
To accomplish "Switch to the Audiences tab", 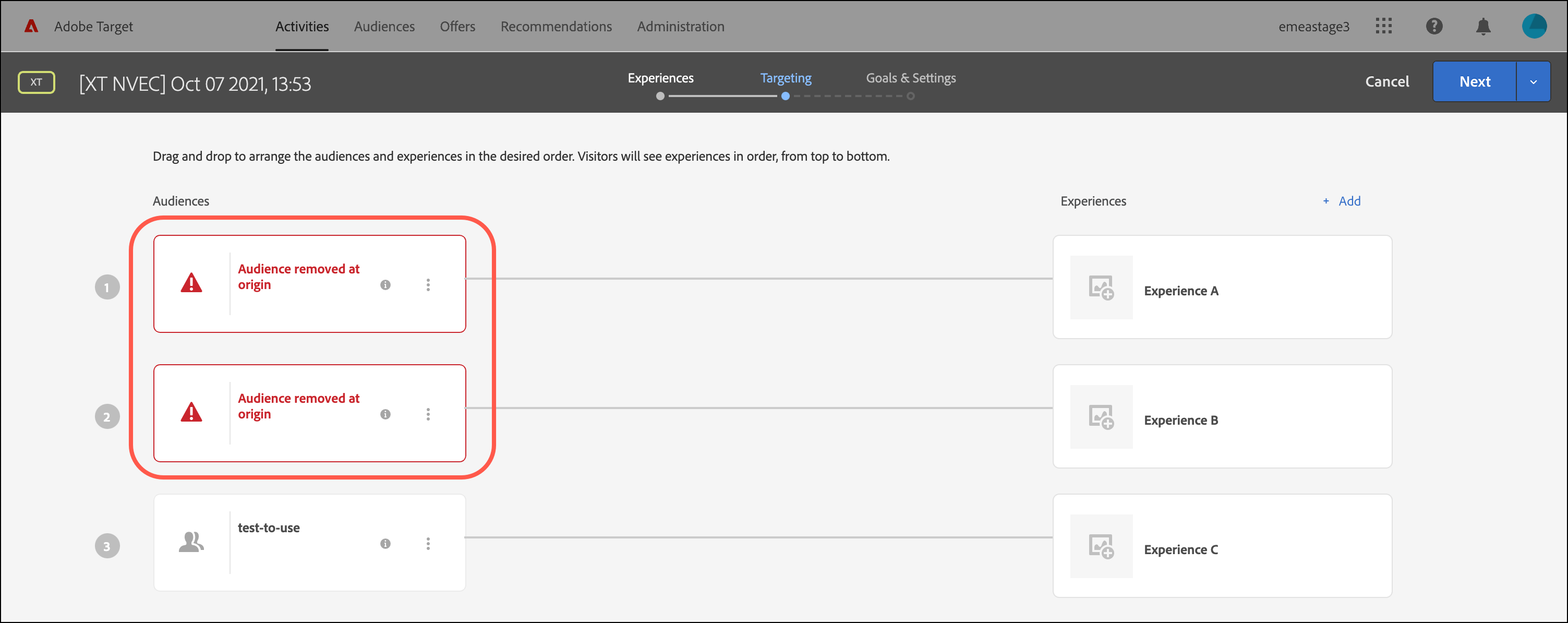I will 384,26.
